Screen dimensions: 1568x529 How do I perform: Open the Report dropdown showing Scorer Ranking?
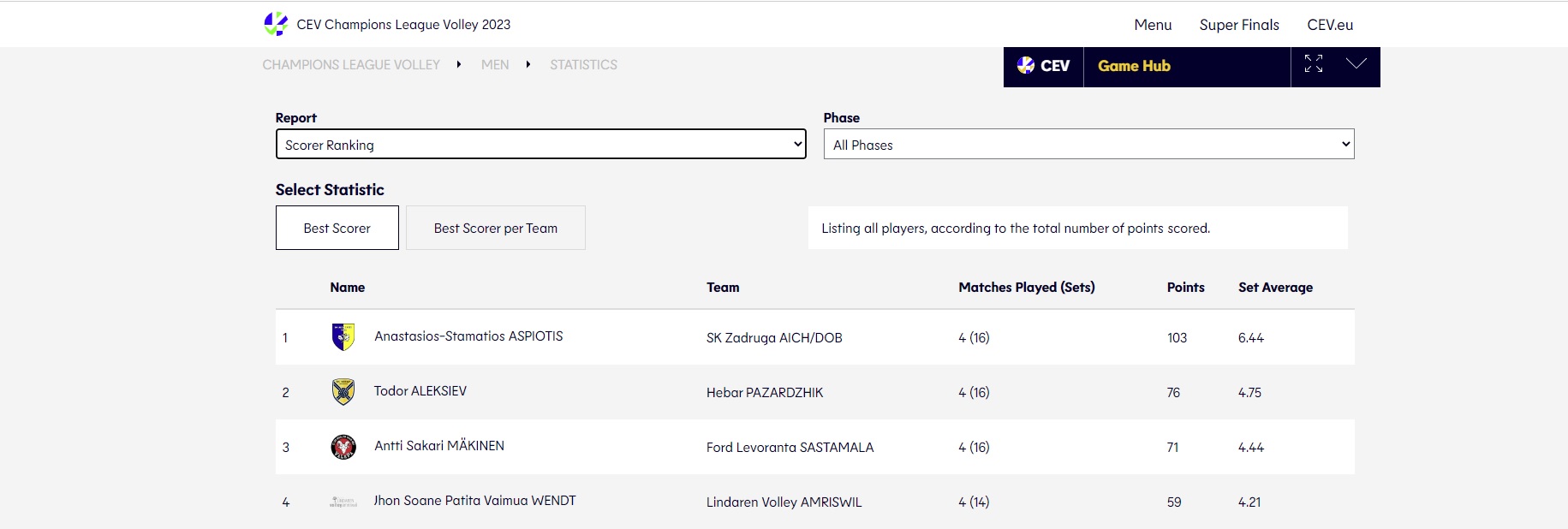click(540, 145)
